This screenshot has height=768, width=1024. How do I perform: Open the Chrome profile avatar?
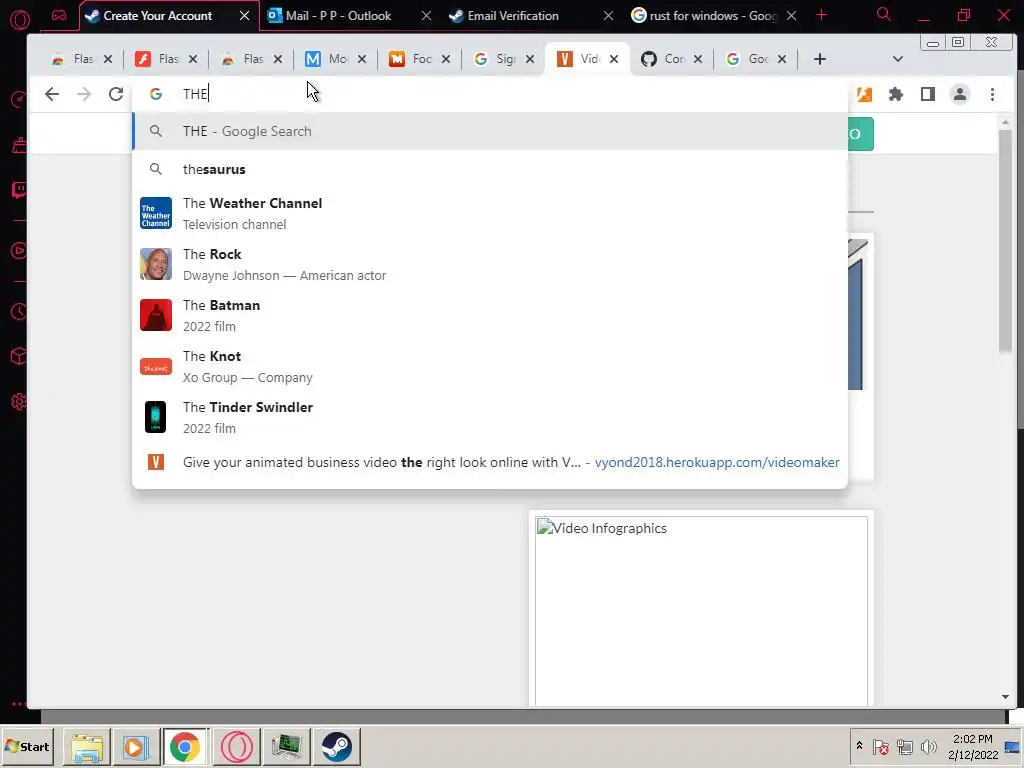coord(959,94)
